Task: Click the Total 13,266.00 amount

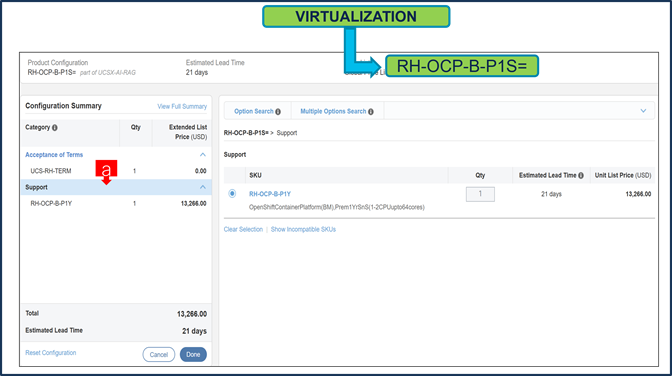Action: (x=192, y=314)
